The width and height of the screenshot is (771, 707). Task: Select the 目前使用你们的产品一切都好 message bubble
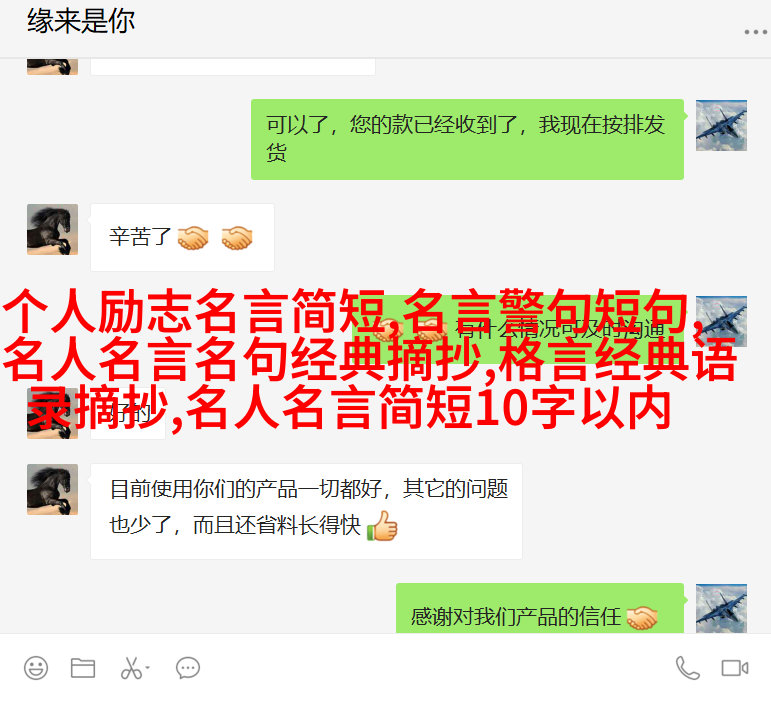pos(306,511)
